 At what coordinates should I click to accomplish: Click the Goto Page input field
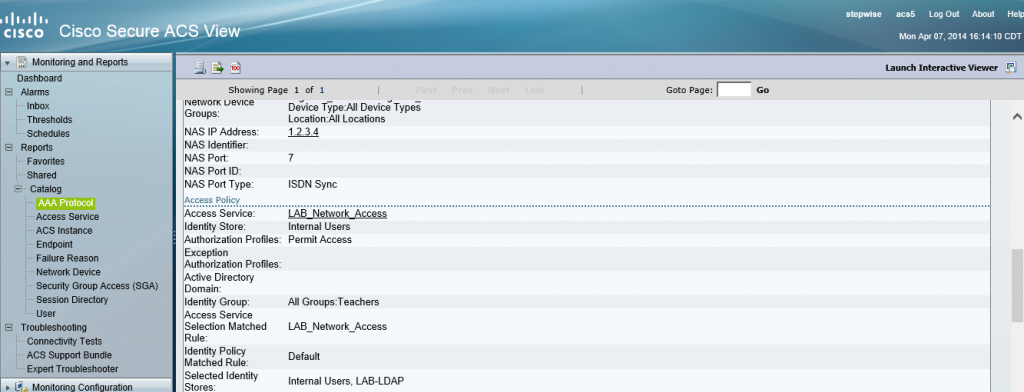point(734,90)
